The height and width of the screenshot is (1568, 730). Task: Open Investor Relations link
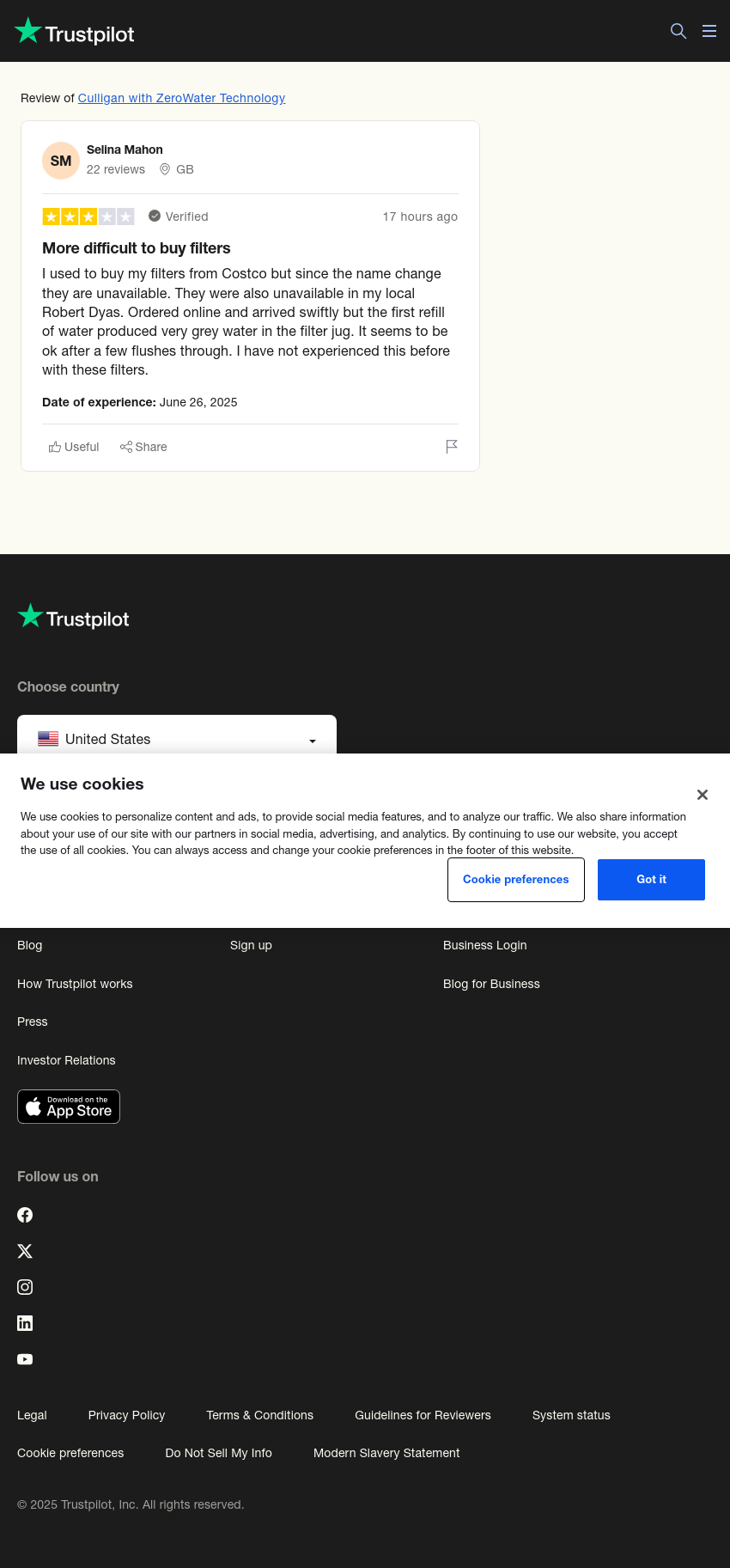pyautogui.click(x=66, y=1060)
